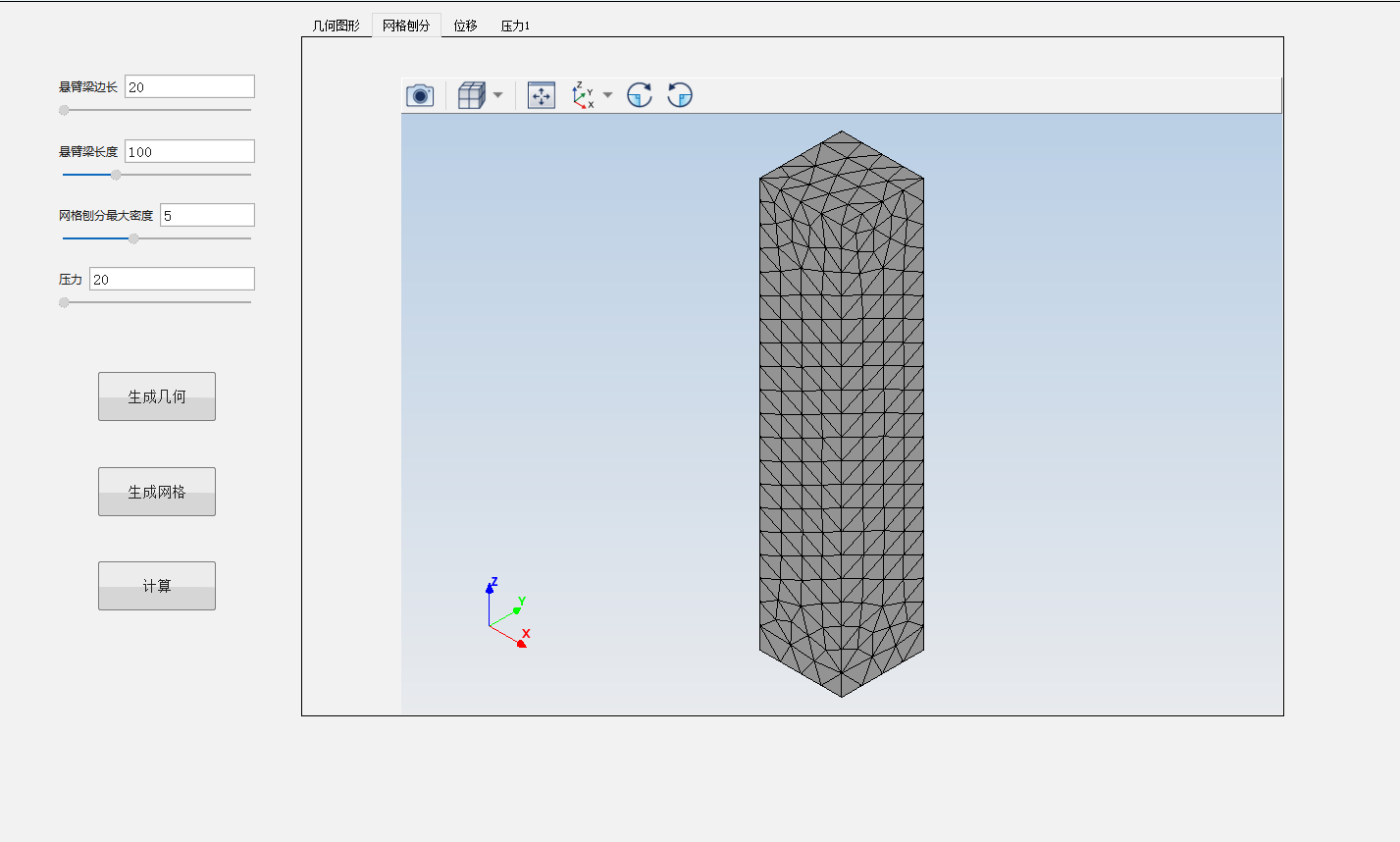Click the XYZ view orientation icon
This screenshot has width=1400, height=842.
click(583, 95)
